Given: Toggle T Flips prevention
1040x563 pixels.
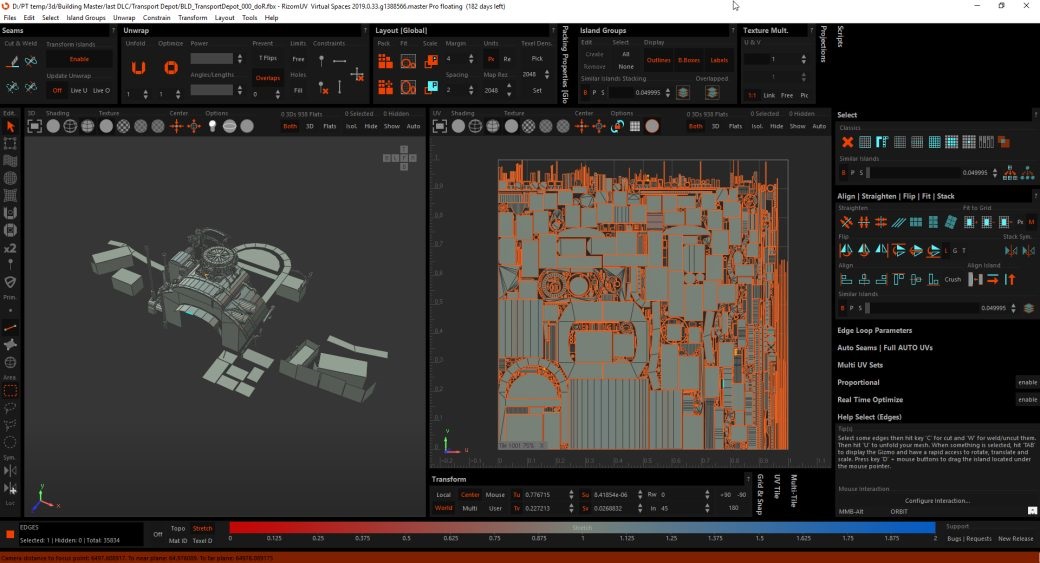Looking at the screenshot, I should pyautogui.click(x=268, y=58).
